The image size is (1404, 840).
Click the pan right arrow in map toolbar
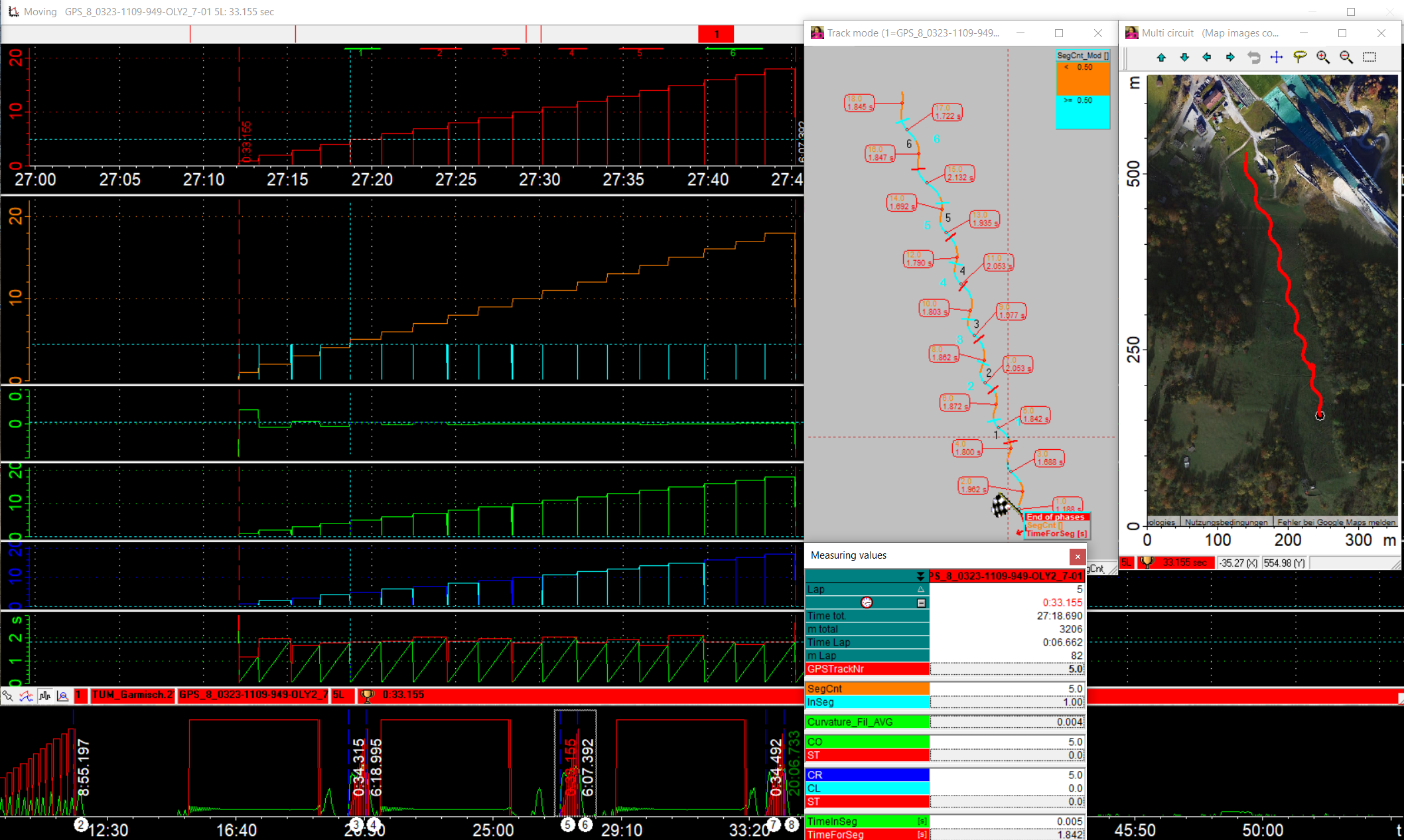(1230, 58)
